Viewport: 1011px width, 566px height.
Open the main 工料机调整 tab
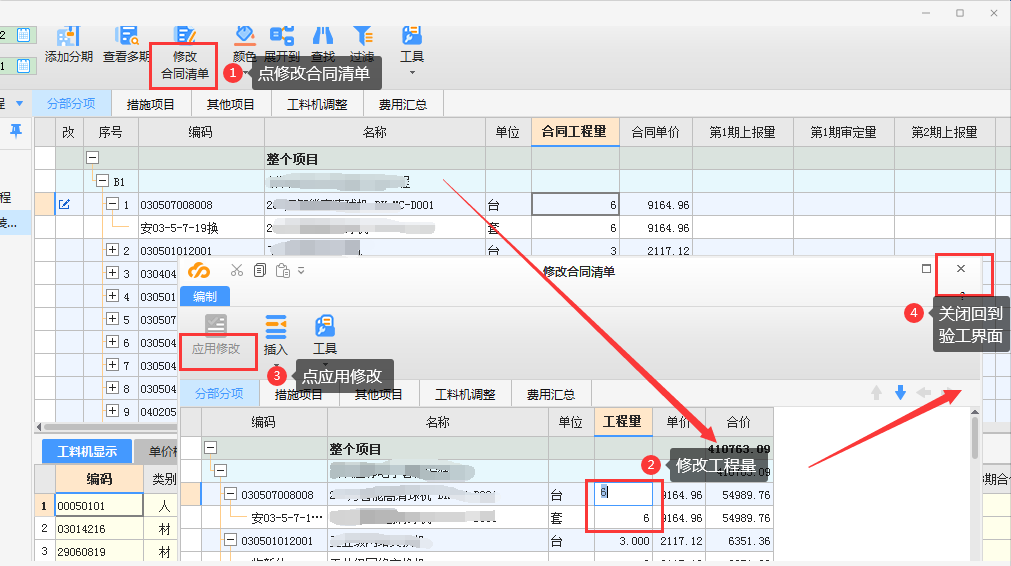coord(317,104)
